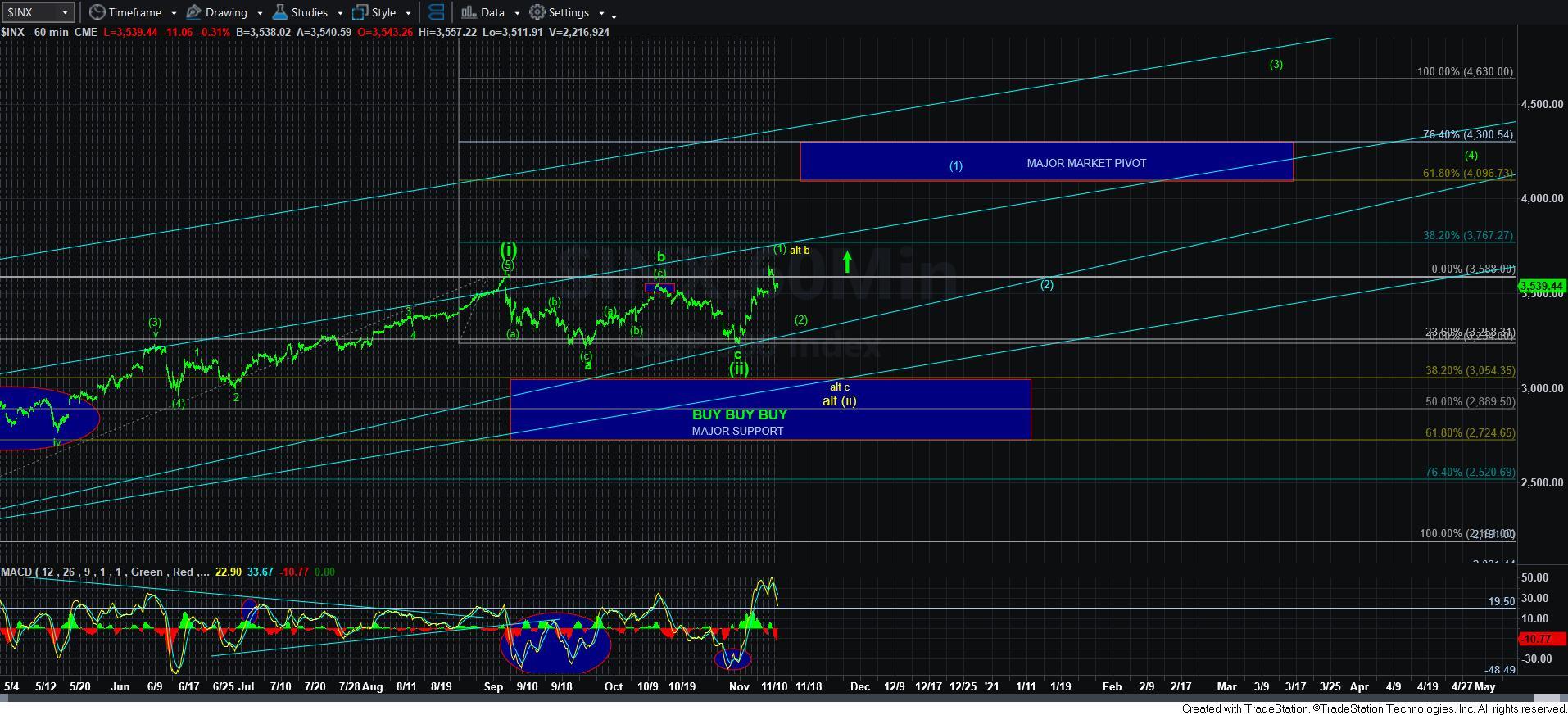
Task: Click the green b wave label
Action: tap(660, 257)
